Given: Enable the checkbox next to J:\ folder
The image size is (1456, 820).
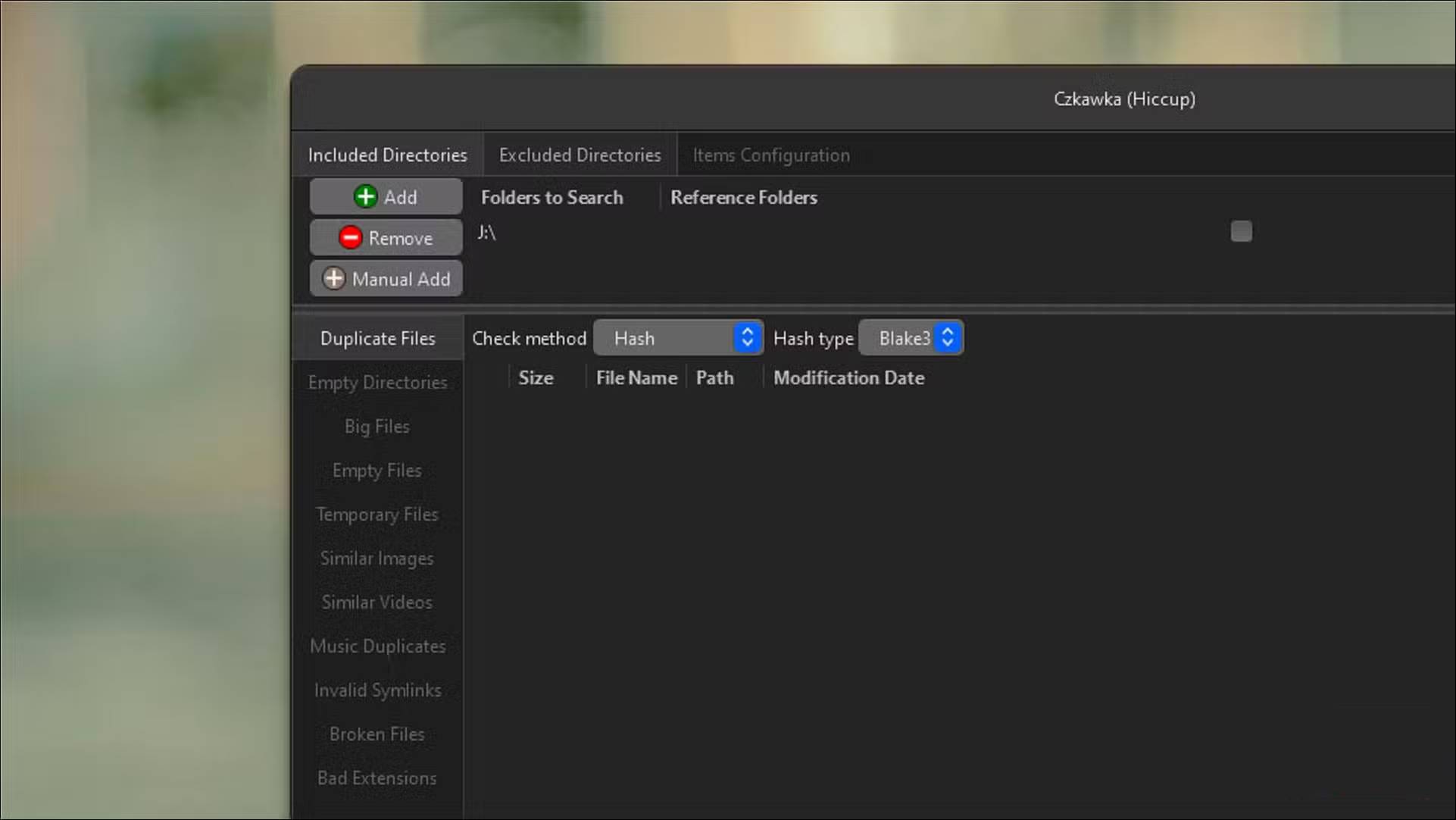Looking at the screenshot, I should pyautogui.click(x=1240, y=231).
